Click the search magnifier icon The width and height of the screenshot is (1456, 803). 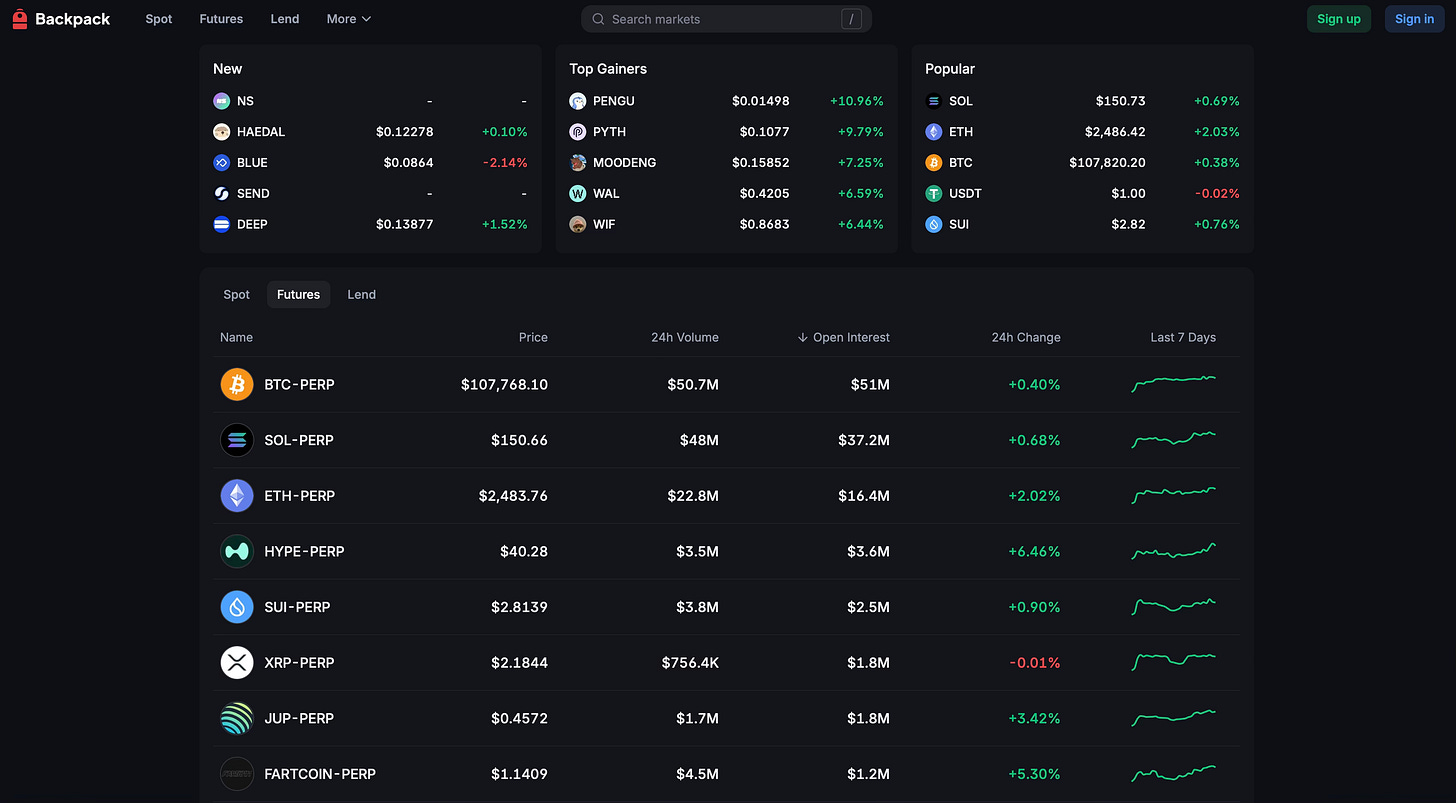pyautogui.click(x=598, y=19)
